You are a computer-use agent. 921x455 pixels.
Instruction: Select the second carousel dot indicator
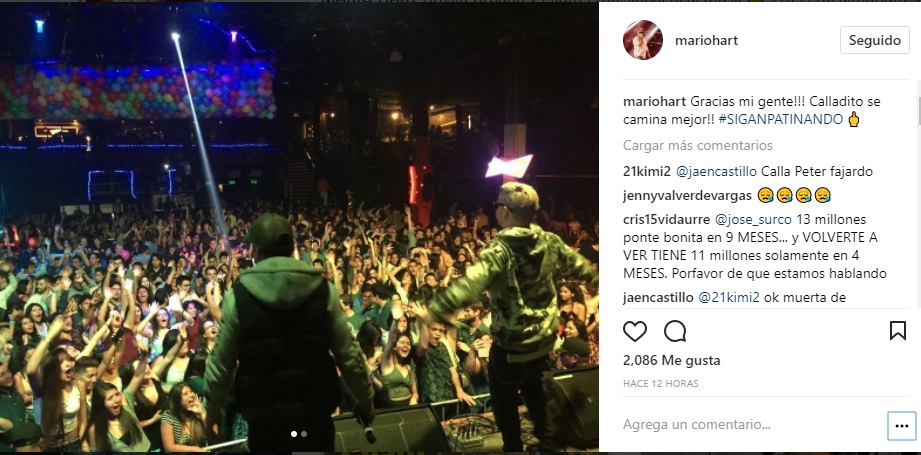(304, 434)
